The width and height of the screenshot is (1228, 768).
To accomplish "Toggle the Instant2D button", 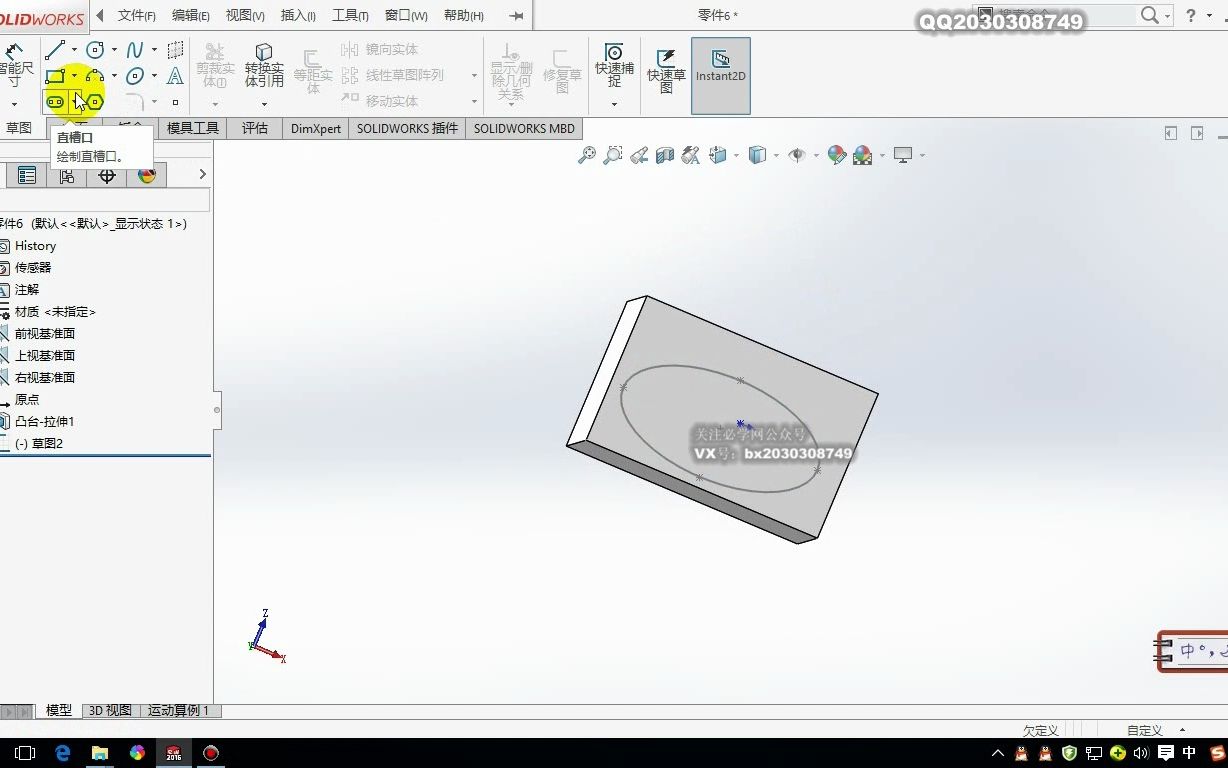I will 720,75.
